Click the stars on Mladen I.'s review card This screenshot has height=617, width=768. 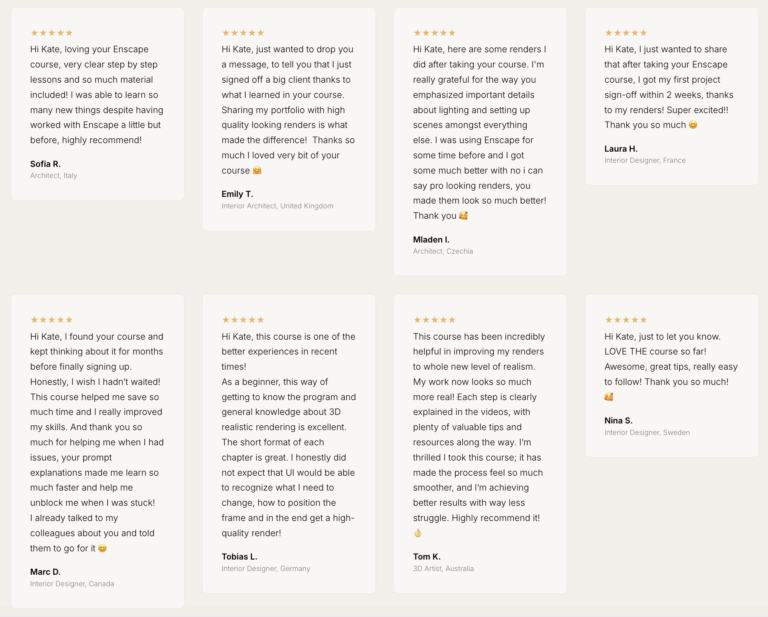(434, 33)
